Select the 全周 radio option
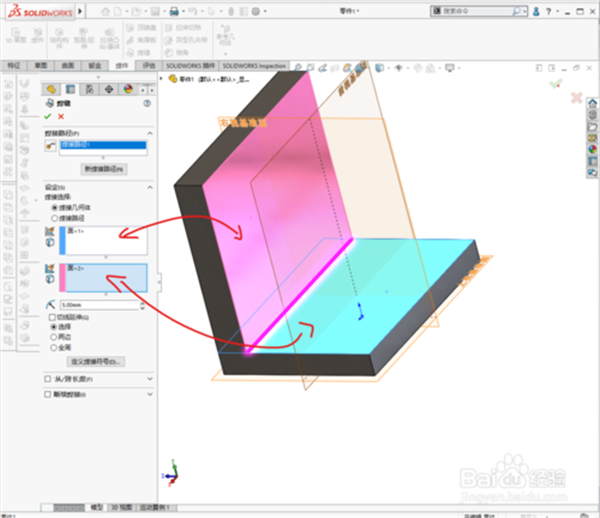 54,347
